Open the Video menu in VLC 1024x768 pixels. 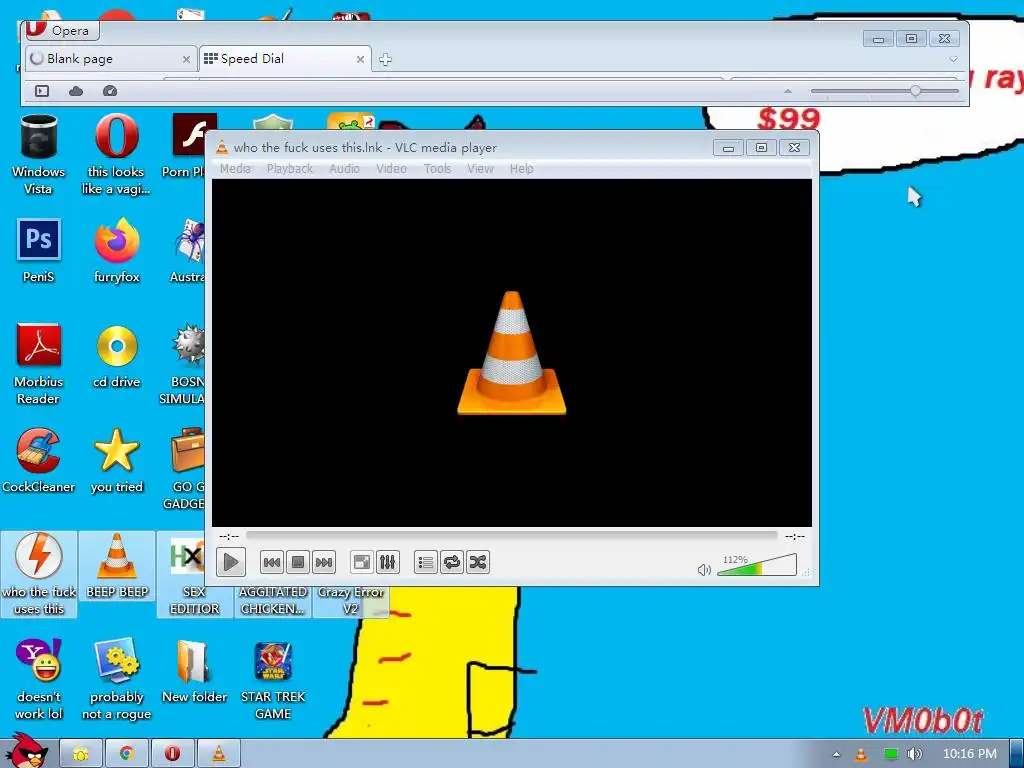tap(391, 168)
